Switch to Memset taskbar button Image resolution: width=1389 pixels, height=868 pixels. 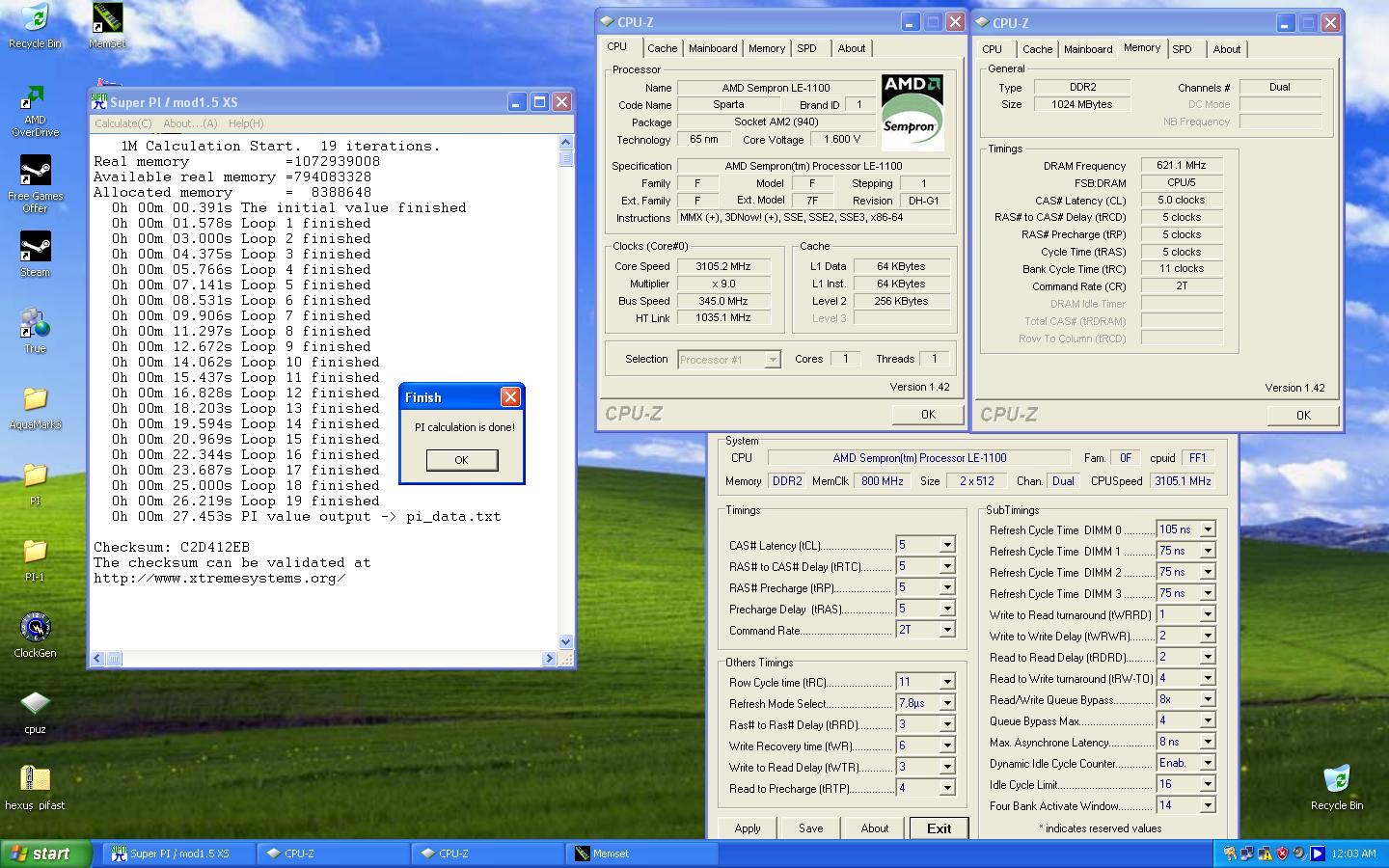642,854
